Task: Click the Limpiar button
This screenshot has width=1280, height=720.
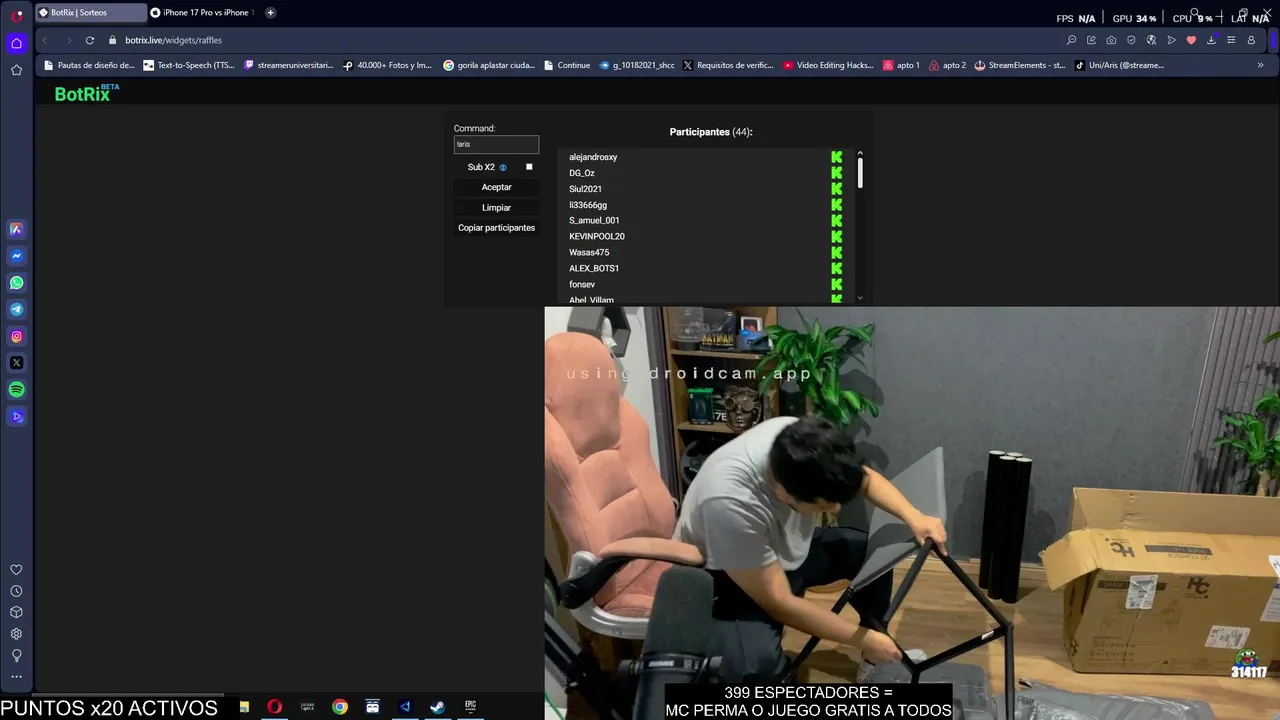Action: [x=496, y=208]
